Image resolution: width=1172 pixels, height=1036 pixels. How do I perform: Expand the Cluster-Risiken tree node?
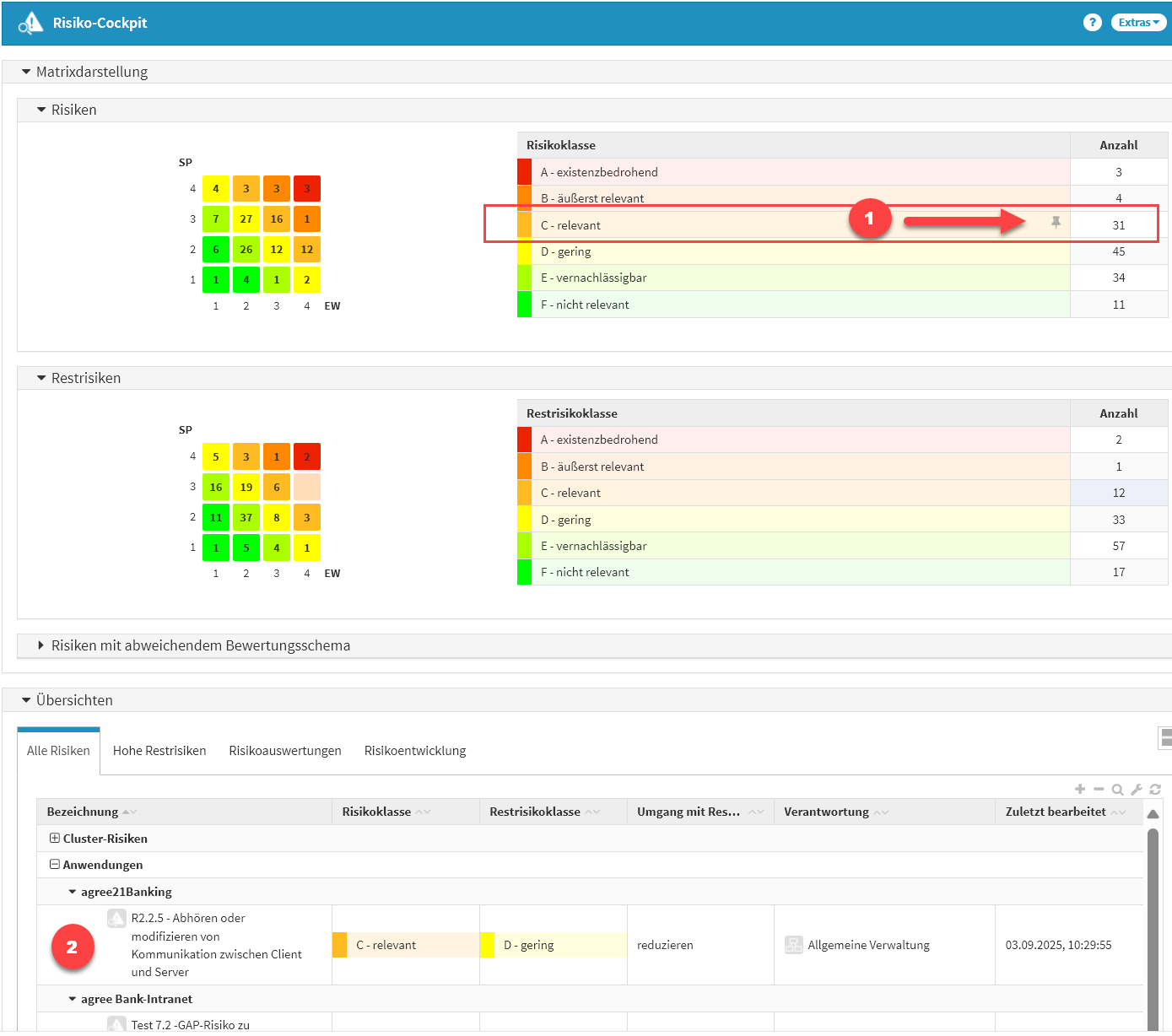tap(55, 839)
